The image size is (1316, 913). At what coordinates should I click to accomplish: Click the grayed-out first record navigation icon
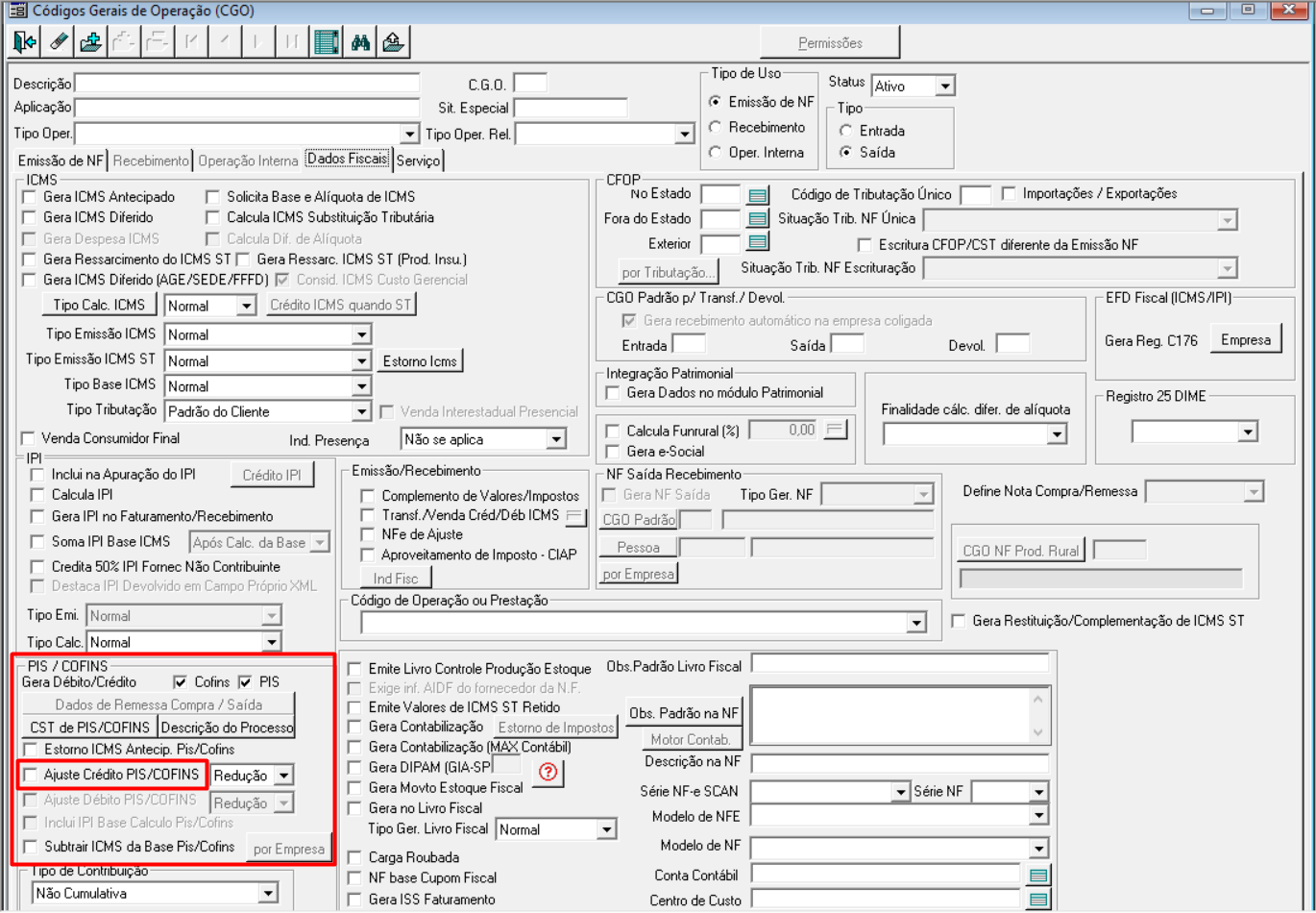[x=193, y=42]
